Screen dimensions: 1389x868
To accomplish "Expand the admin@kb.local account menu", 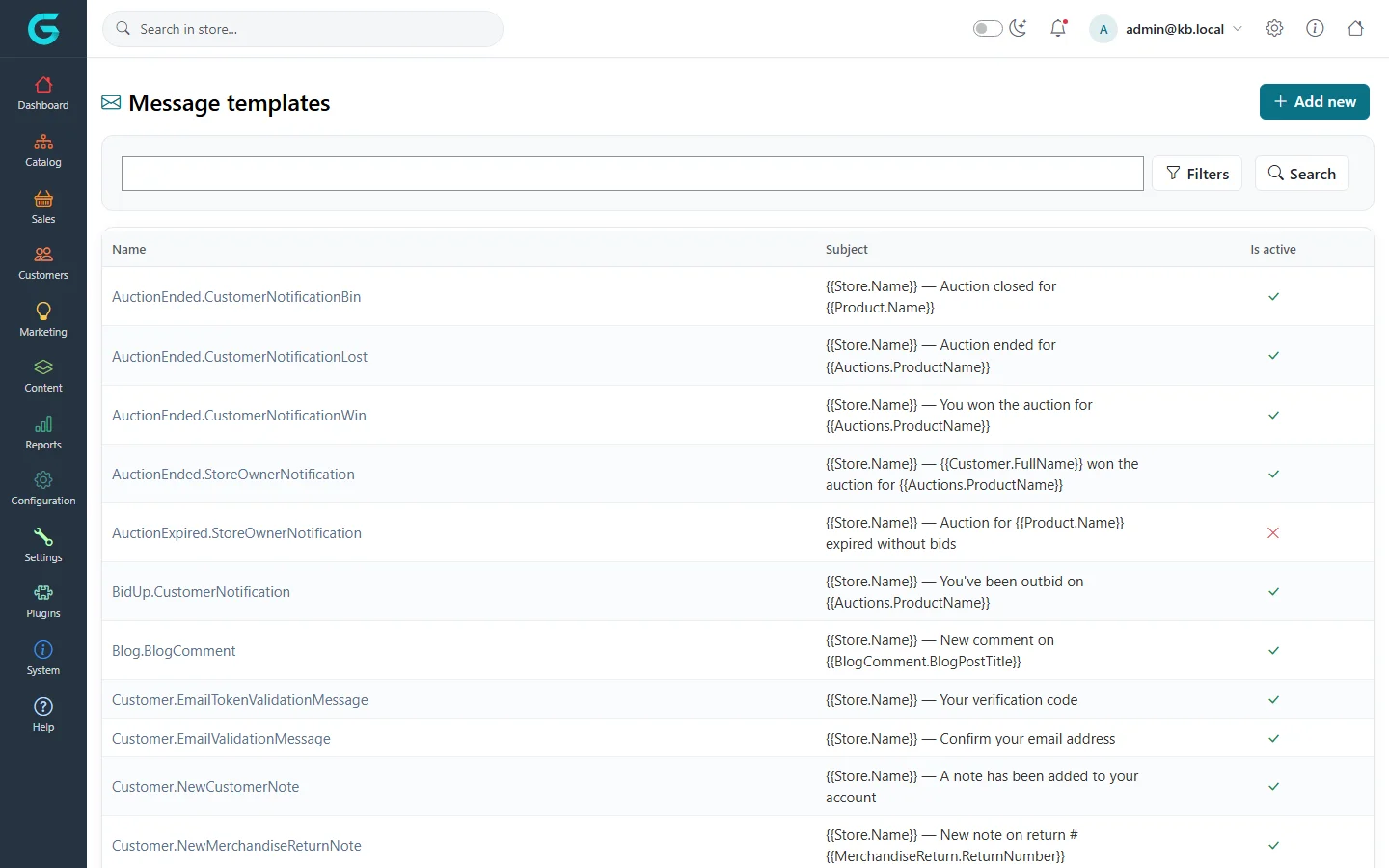I will click(x=1166, y=29).
